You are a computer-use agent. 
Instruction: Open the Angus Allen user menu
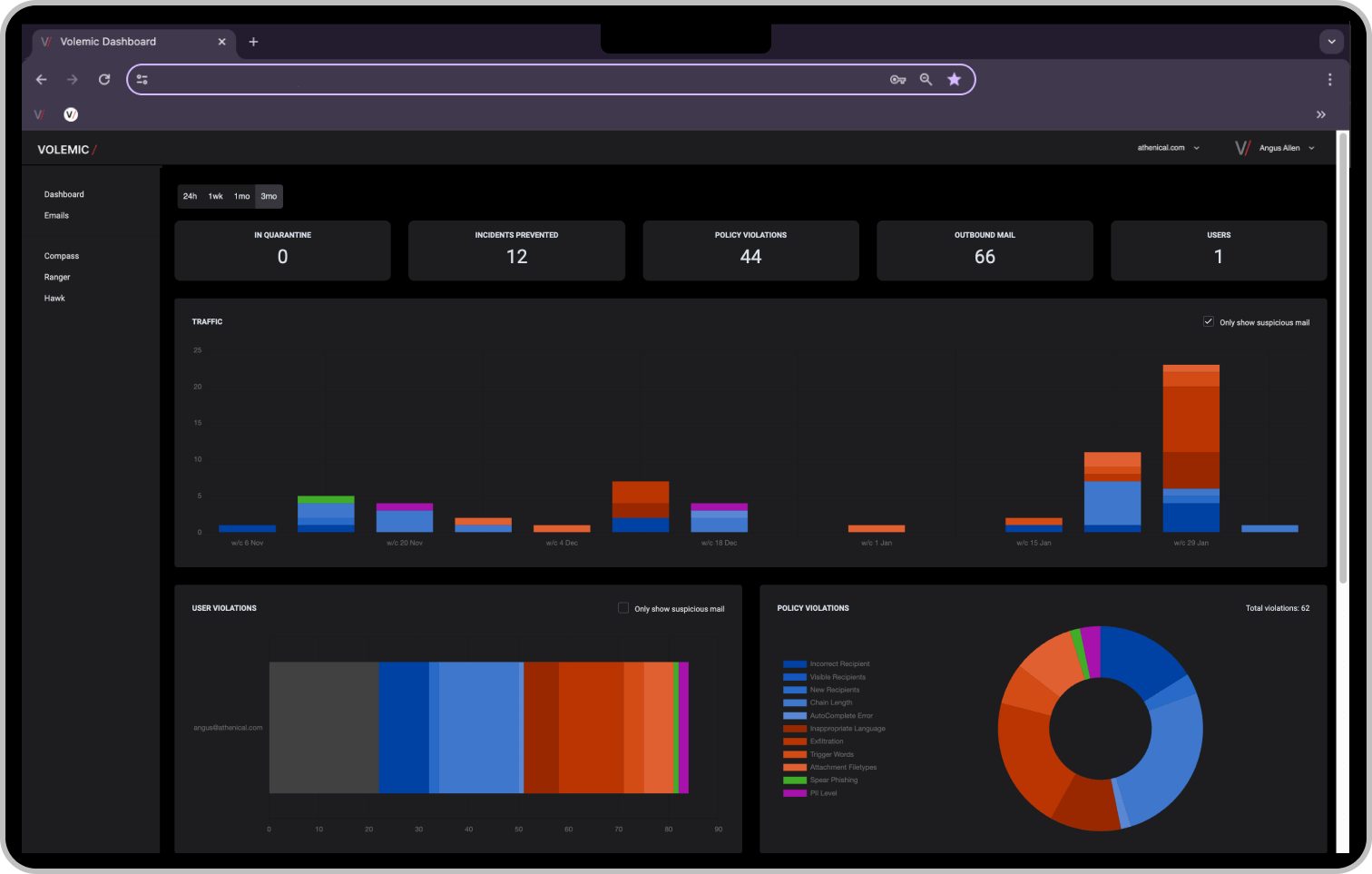tap(1287, 148)
